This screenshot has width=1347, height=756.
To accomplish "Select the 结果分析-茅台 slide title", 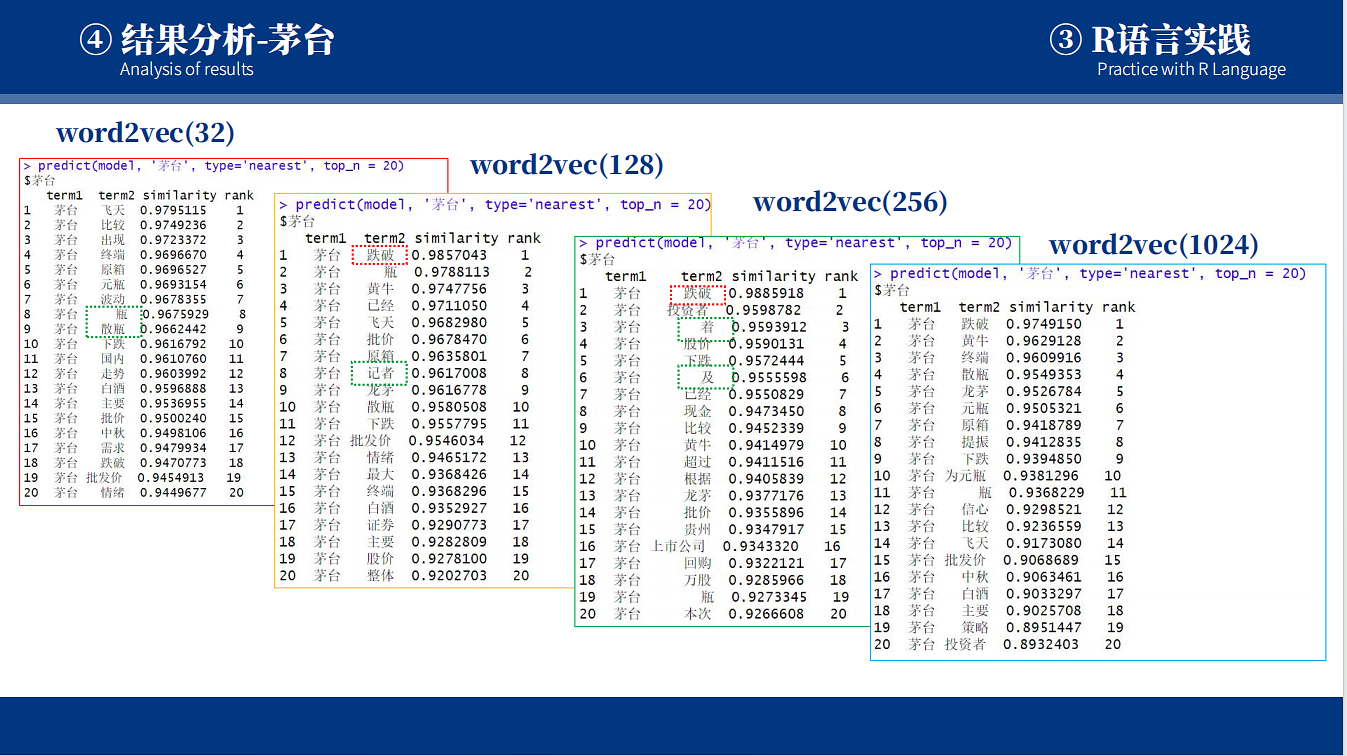I will pos(227,40).
